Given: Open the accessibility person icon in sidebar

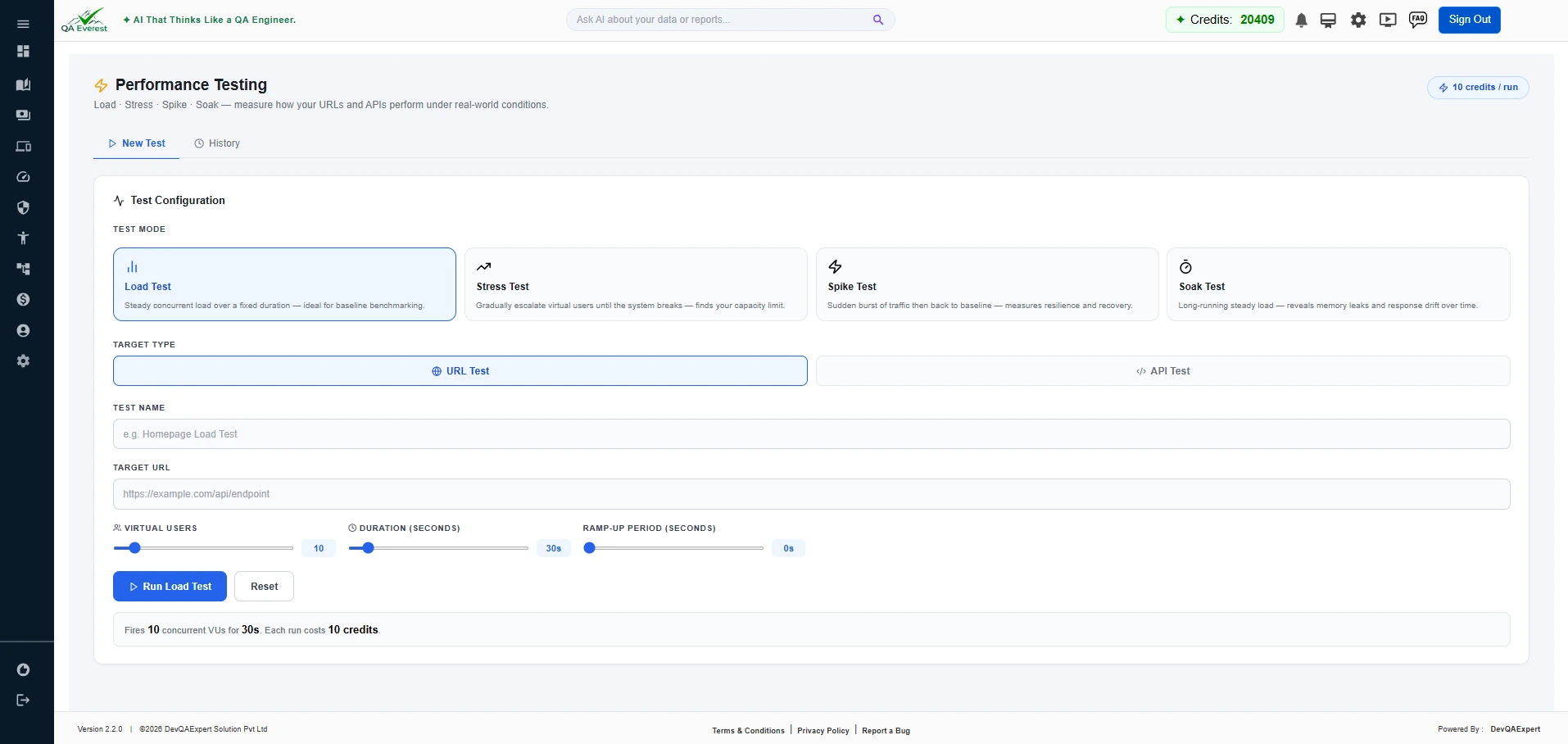Looking at the screenshot, I should (23, 238).
